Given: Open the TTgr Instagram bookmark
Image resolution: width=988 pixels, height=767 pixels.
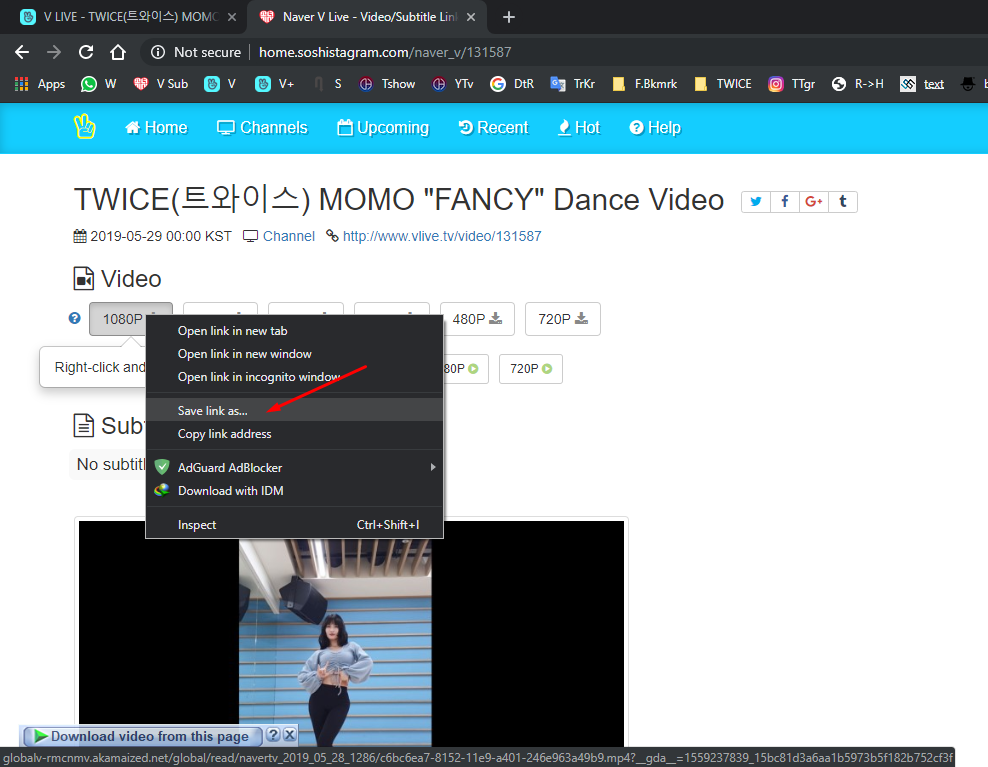Looking at the screenshot, I should (791, 84).
